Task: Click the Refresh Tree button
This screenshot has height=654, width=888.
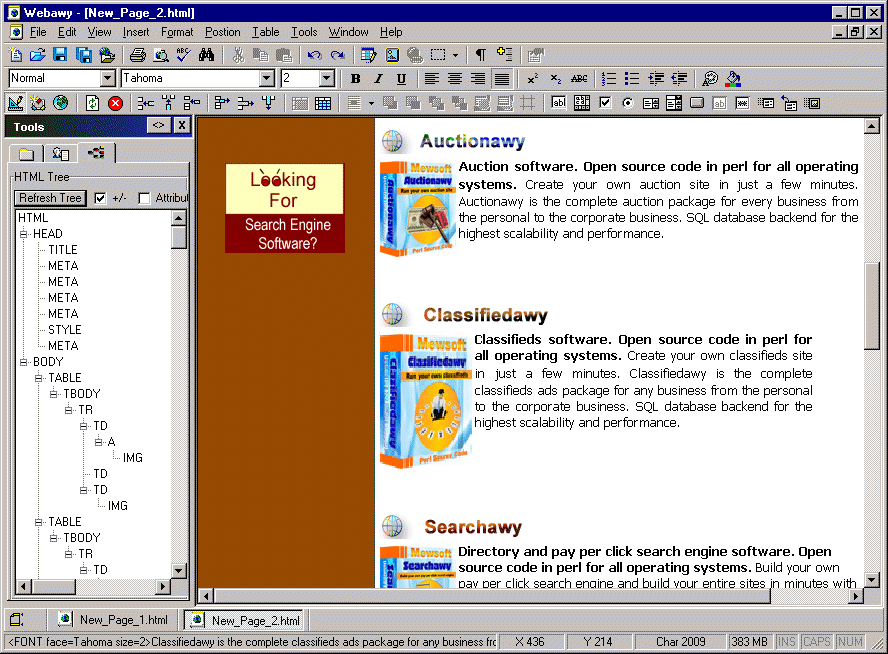Action: pyautogui.click(x=50, y=198)
